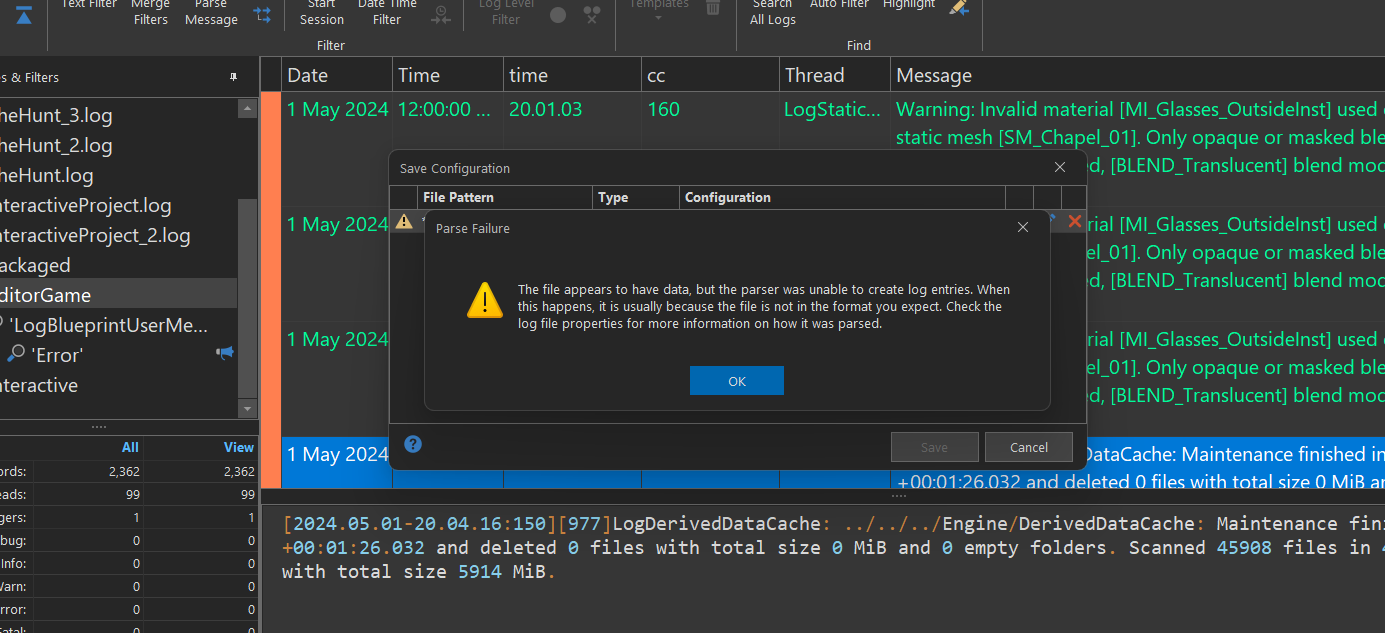Select the 'LogBlueprintUserMe...' filter

click(108, 325)
